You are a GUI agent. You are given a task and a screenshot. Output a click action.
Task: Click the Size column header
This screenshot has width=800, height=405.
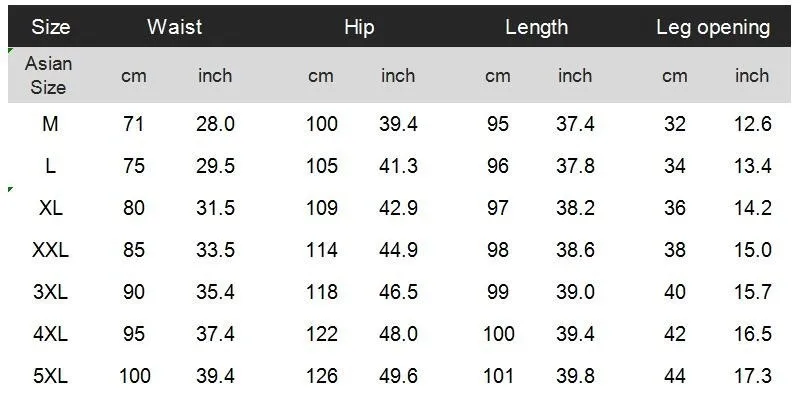pos(50,27)
